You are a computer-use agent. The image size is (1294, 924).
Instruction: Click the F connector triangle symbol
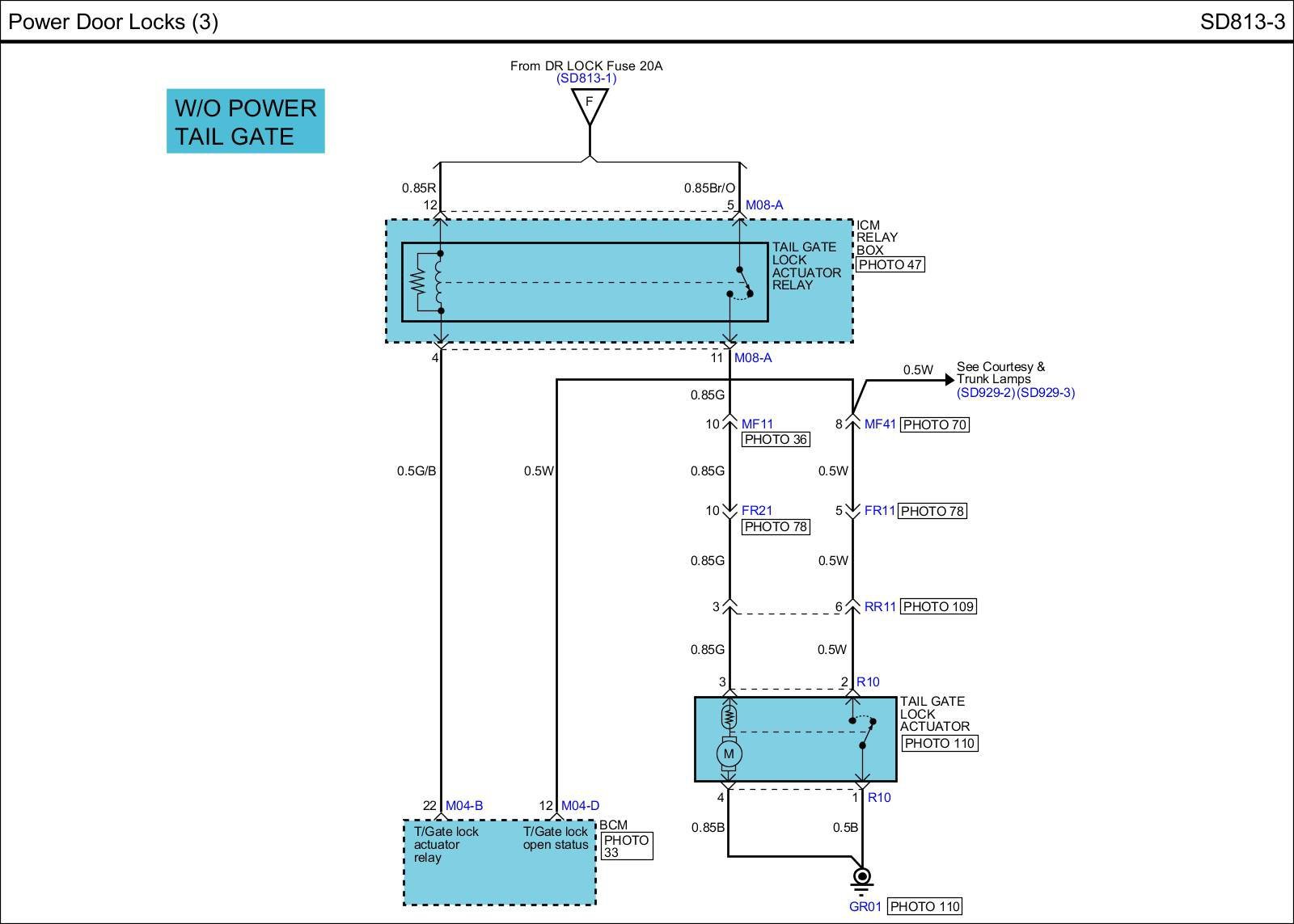[590, 103]
